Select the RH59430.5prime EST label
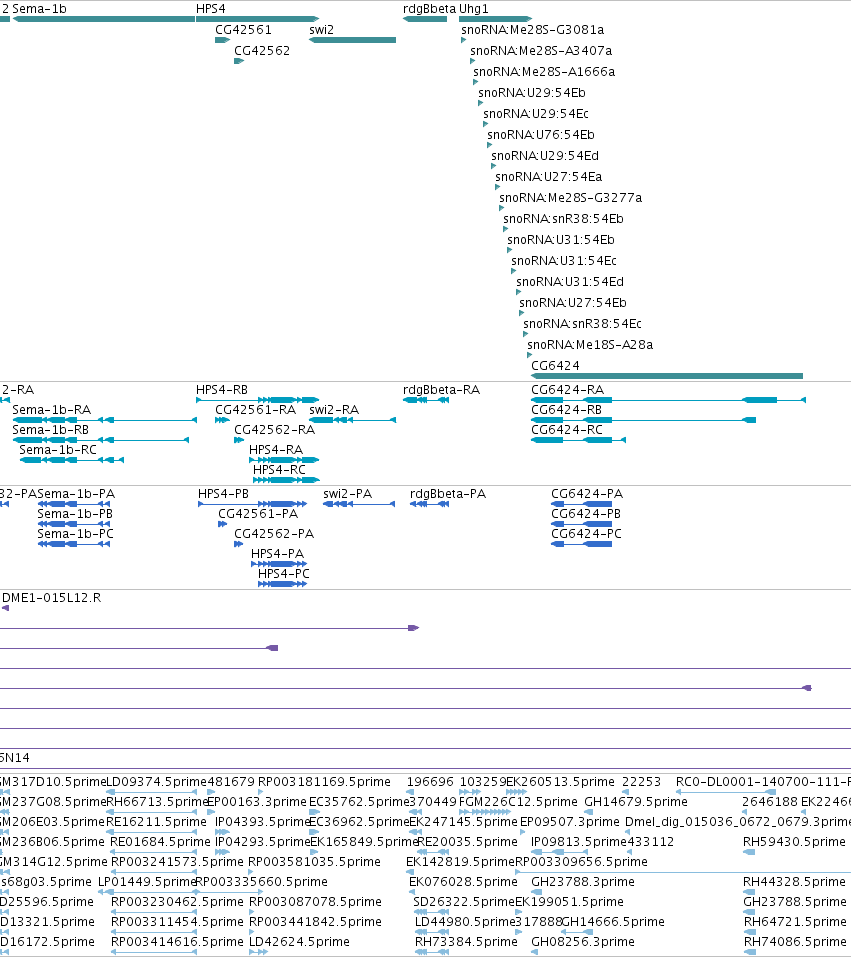851x957 pixels. 794,842
